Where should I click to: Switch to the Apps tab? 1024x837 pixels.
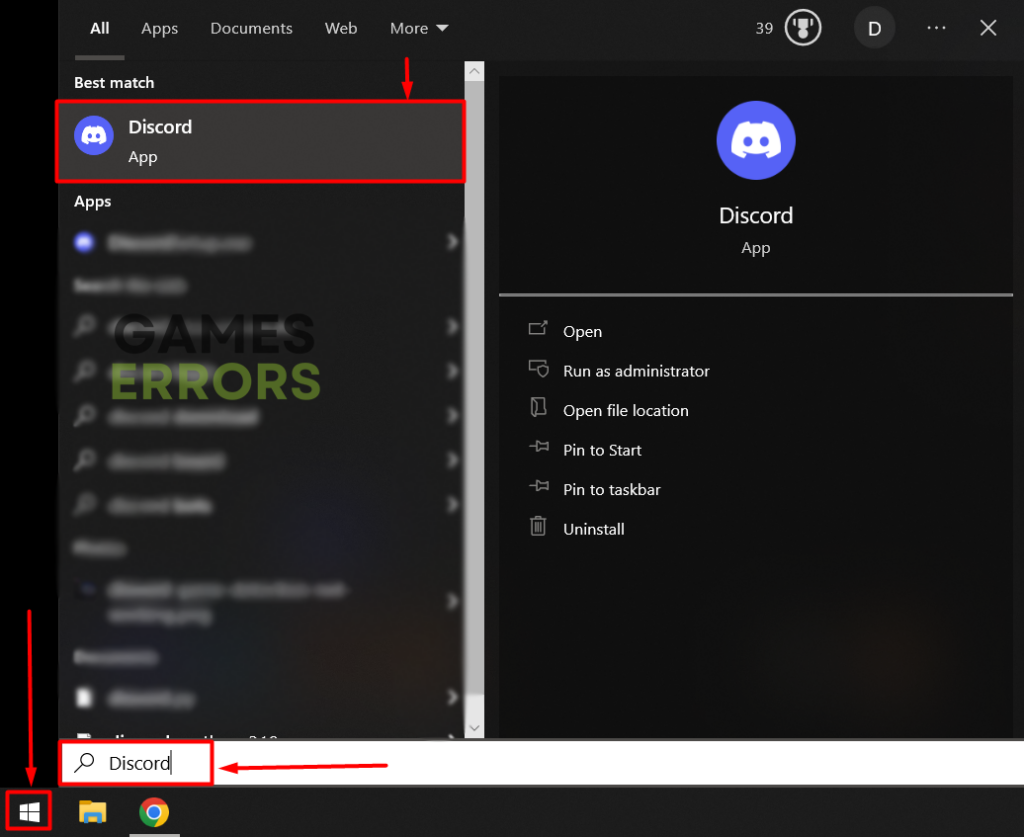pyautogui.click(x=159, y=28)
